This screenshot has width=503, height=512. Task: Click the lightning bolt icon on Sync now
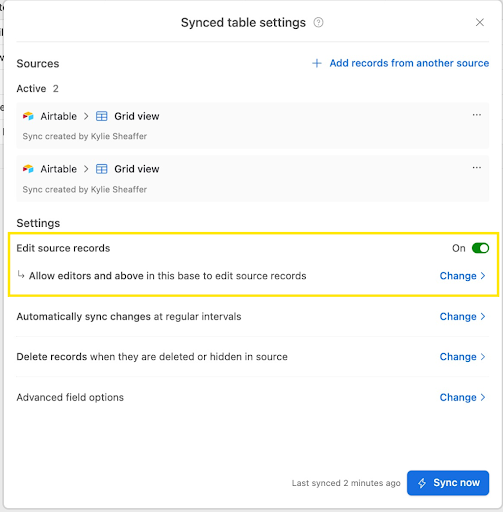pos(422,483)
